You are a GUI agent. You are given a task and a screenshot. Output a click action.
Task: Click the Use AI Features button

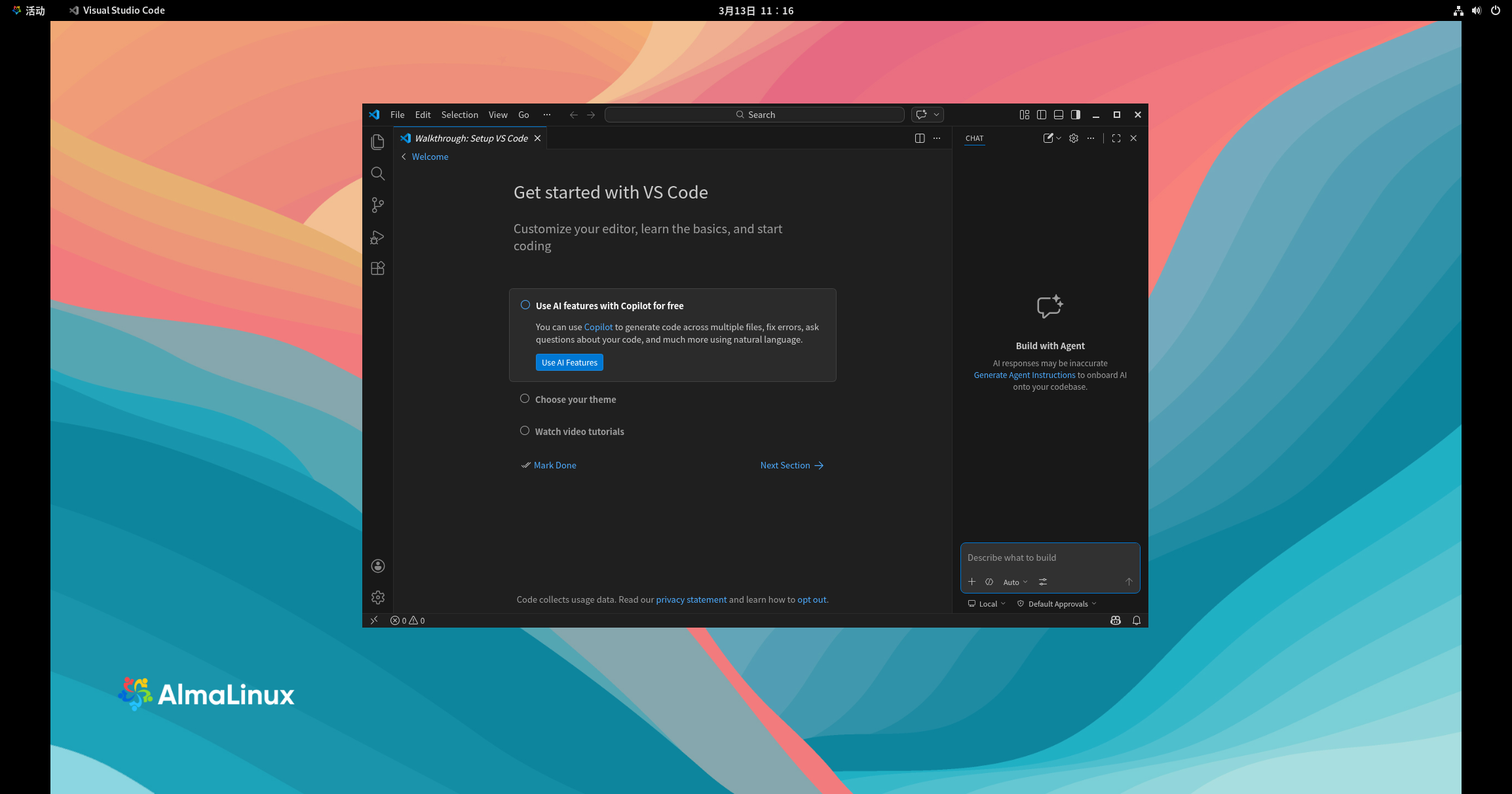click(x=569, y=362)
